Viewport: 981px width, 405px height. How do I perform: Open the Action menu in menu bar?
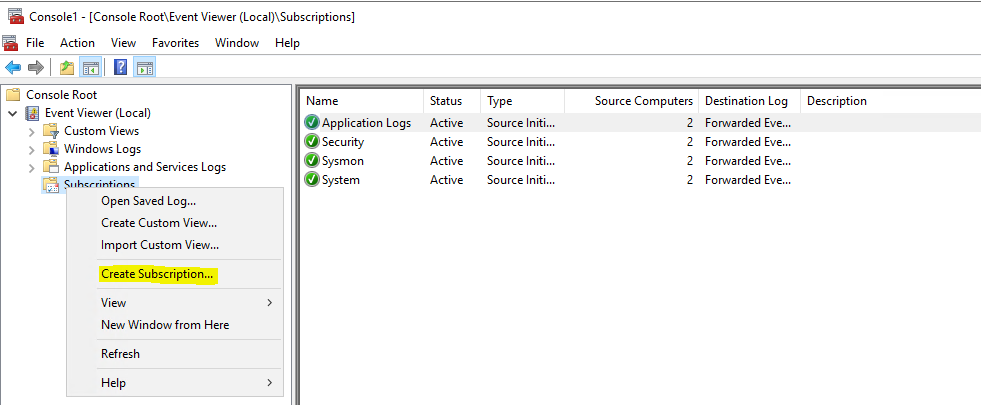[x=78, y=43]
